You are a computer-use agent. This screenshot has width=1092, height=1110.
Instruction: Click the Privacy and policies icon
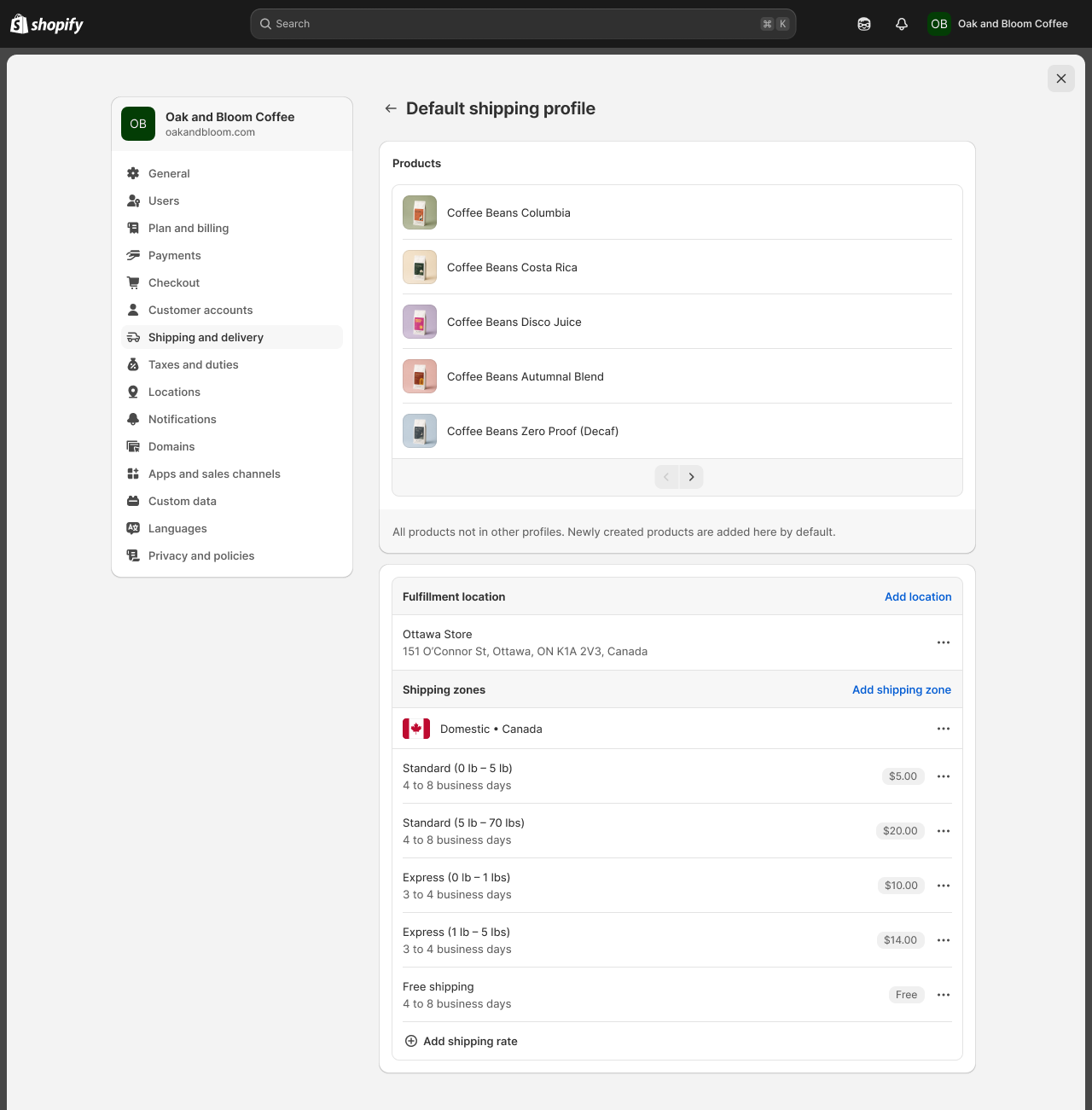tap(133, 555)
